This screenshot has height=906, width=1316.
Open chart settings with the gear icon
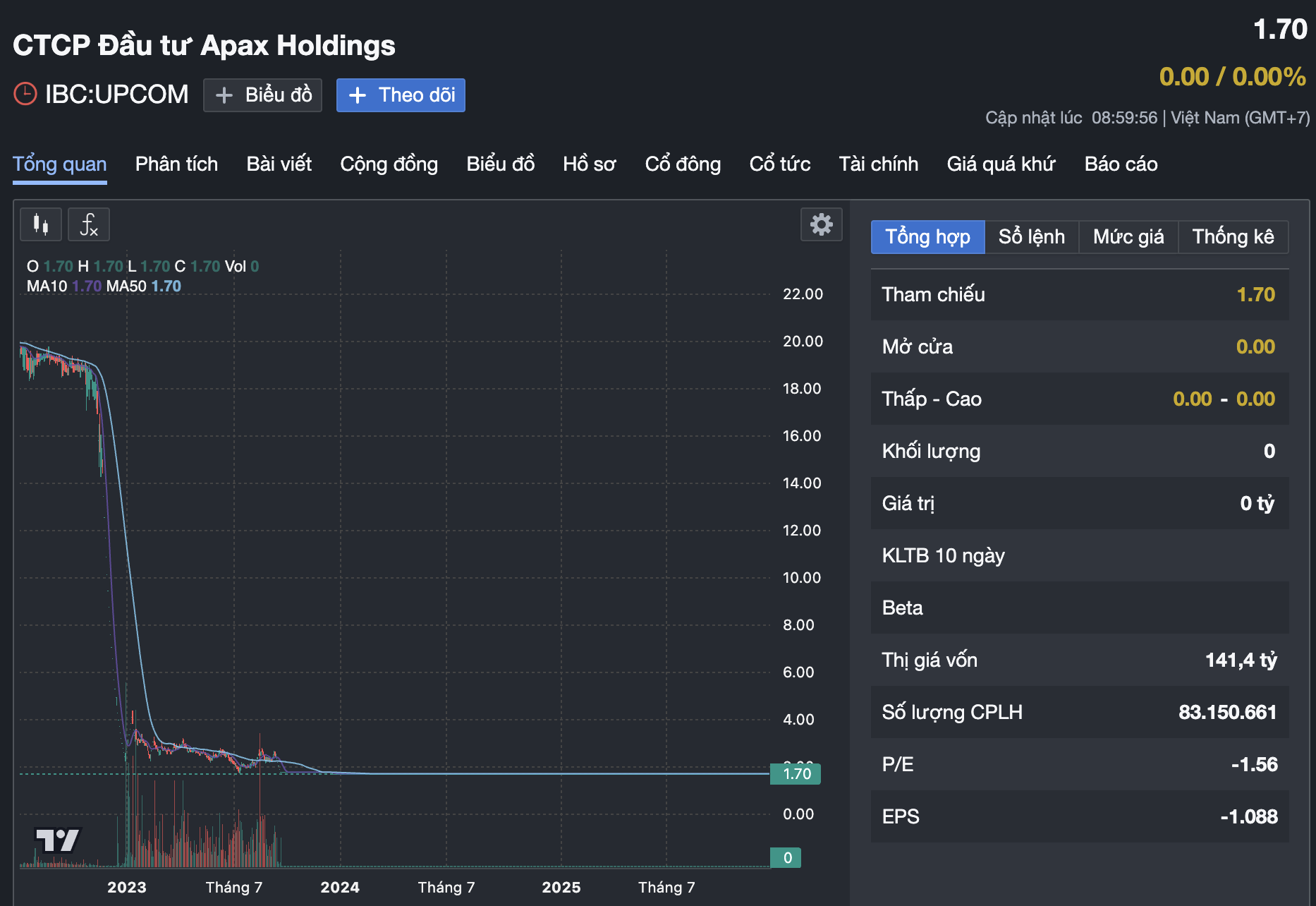click(x=820, y=225)
